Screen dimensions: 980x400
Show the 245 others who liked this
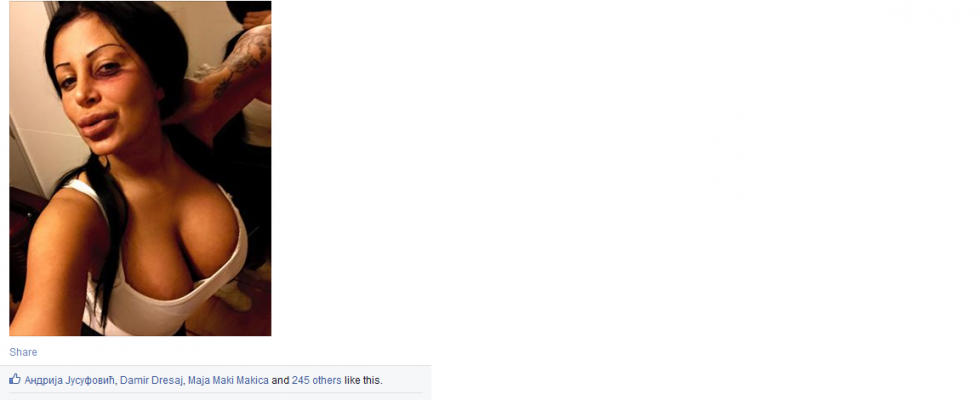tap(316, 380)
